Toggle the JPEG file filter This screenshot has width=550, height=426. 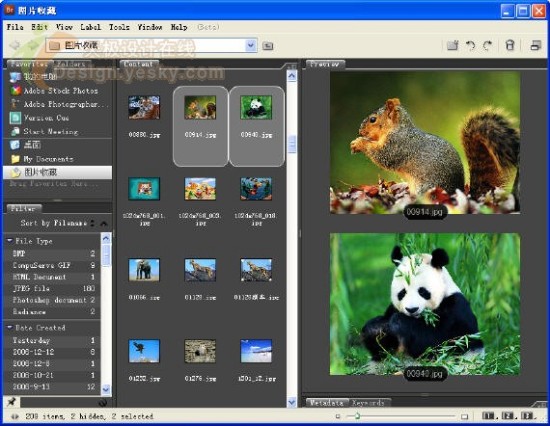pos(52,288)
